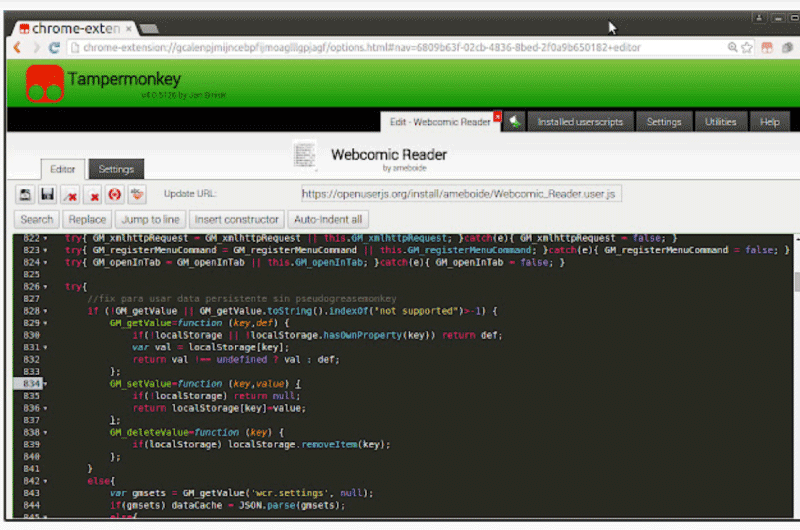The height and width of the screenshot is (530, 800).
Task: Click the Tampermonkey red logo
Action: click(44, 84)
